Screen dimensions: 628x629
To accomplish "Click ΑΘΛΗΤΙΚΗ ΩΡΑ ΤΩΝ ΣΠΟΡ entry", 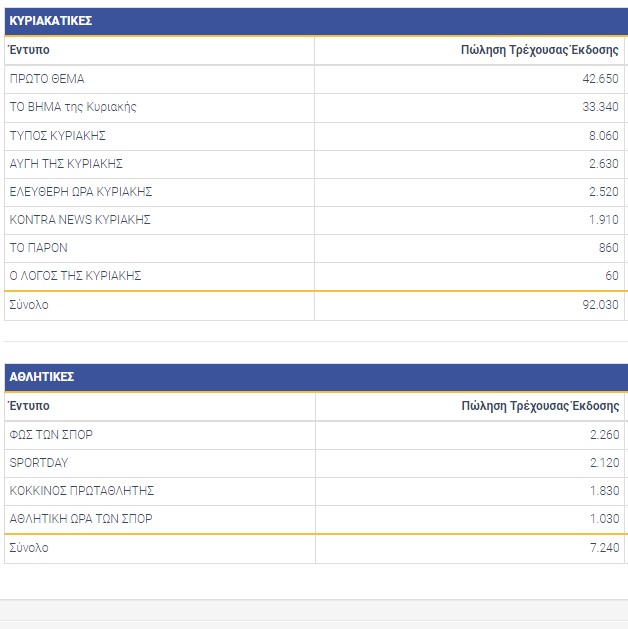I will tap(81, 519).
